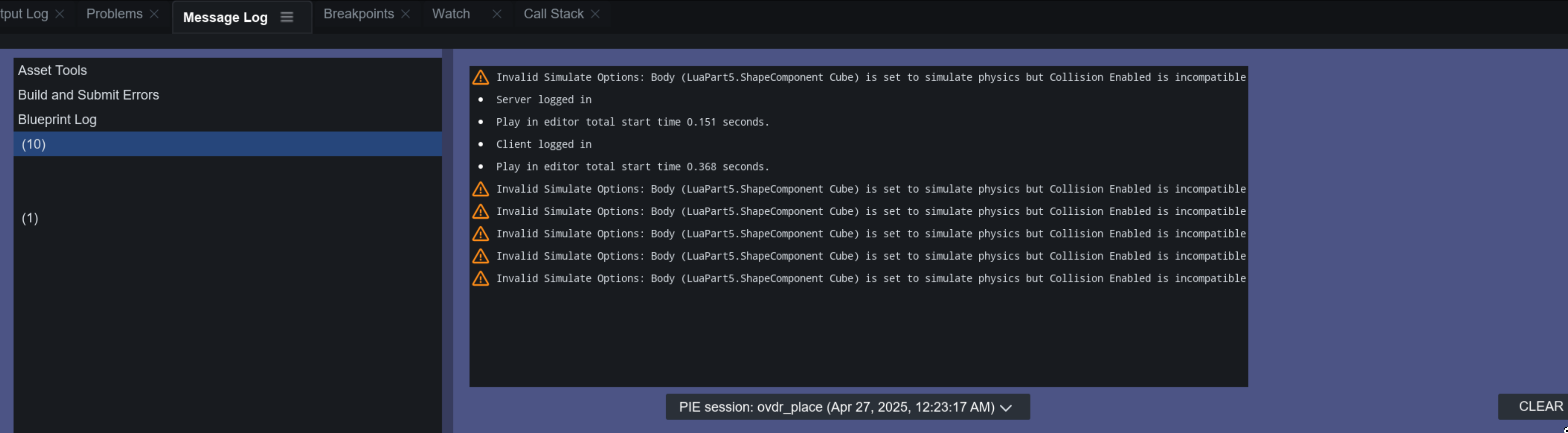Close the Problems tab
The height and width of the screenshot is (433, 1568).
[155, 14]
